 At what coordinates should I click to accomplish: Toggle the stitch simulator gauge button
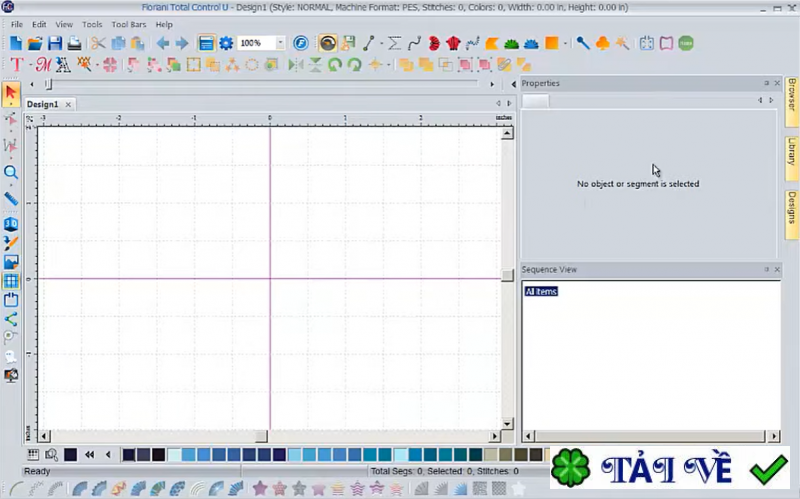point(328,43)
